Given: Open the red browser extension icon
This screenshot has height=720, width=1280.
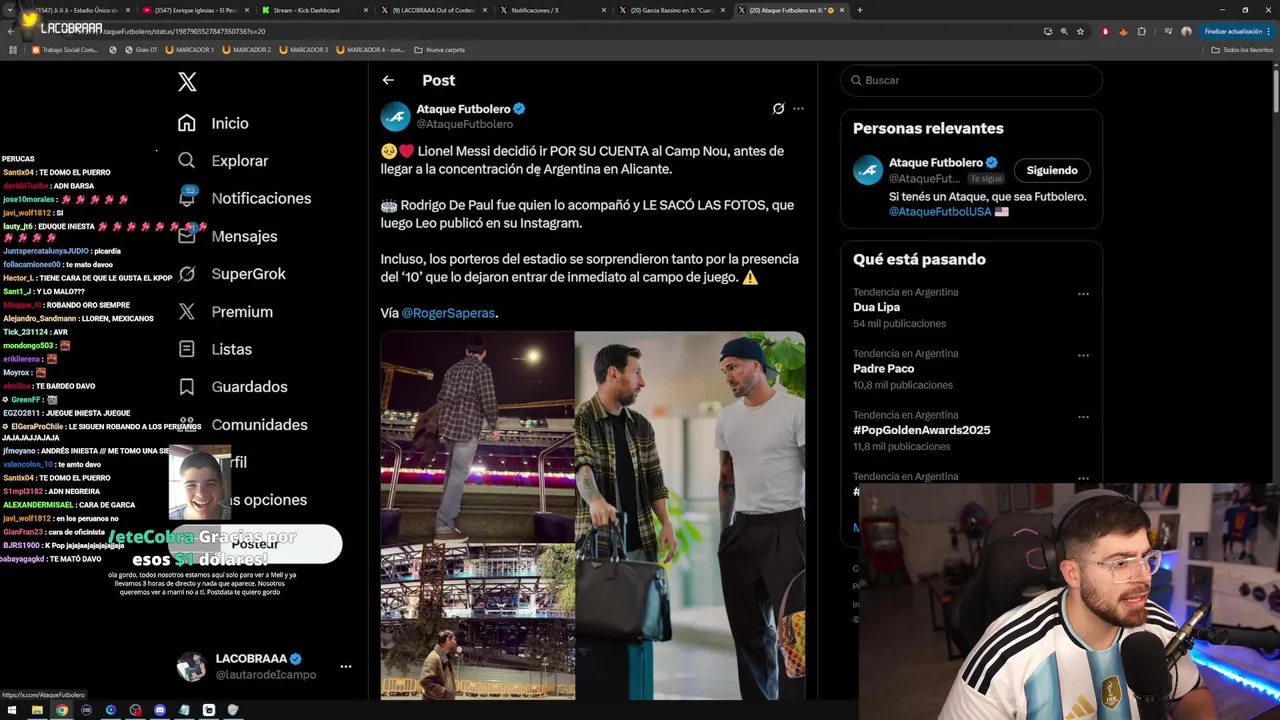Looking at the screenshot, I should click(x=1105, y=32).
